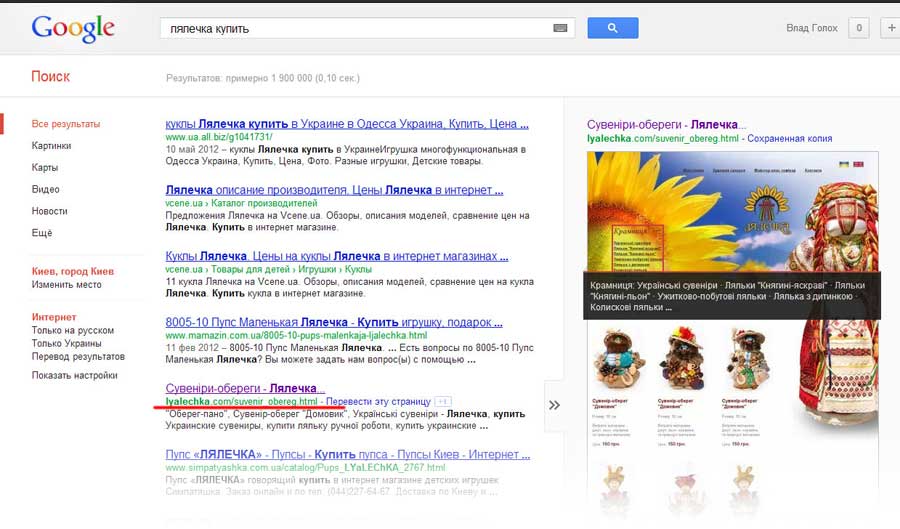Open result 'Сувеніри-обереги - Лялечка' in results list
Viewport: 900px width, 529px height.
245,388
